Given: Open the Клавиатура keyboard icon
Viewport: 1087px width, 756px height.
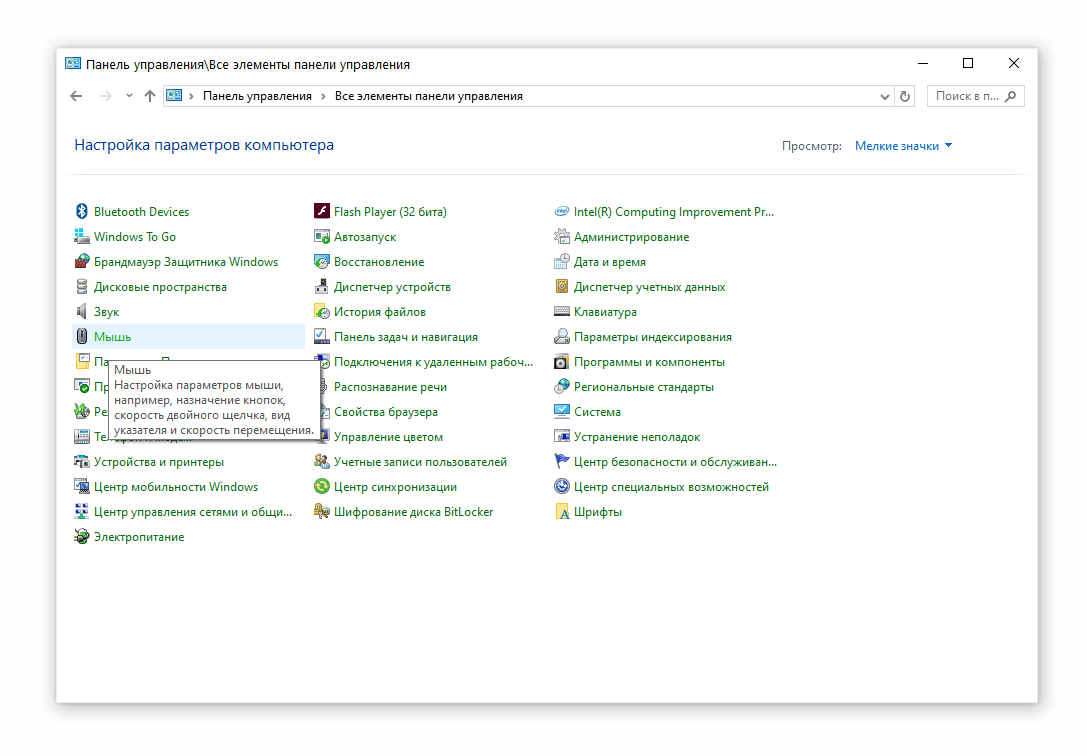Looking at the screenshot, I should (x=562, y=311).
